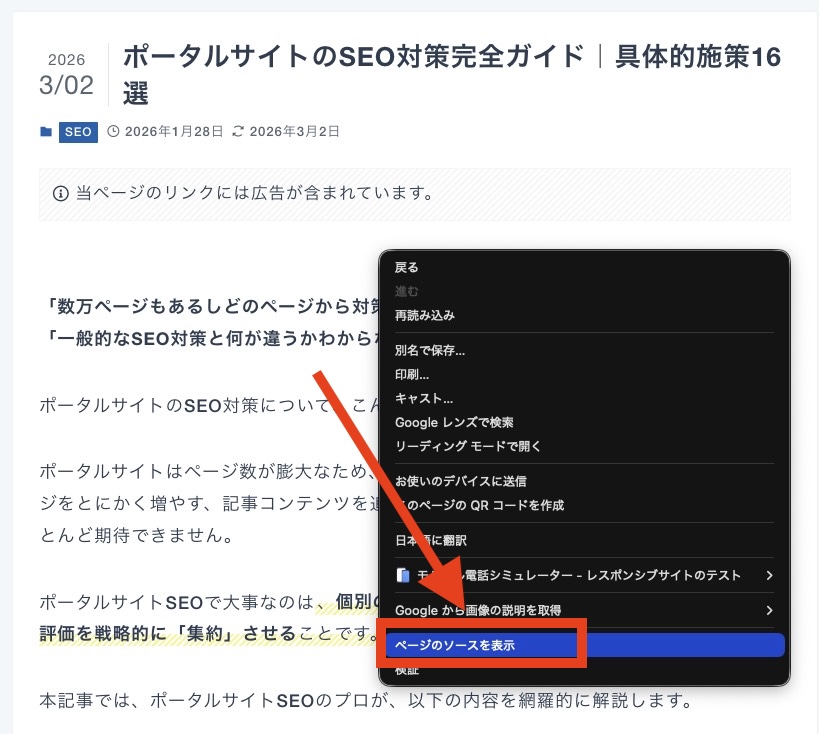The width and height of the screenshot is (819, 734).
Task: Open the SEO category link
Action: click(x=77, y=131)
